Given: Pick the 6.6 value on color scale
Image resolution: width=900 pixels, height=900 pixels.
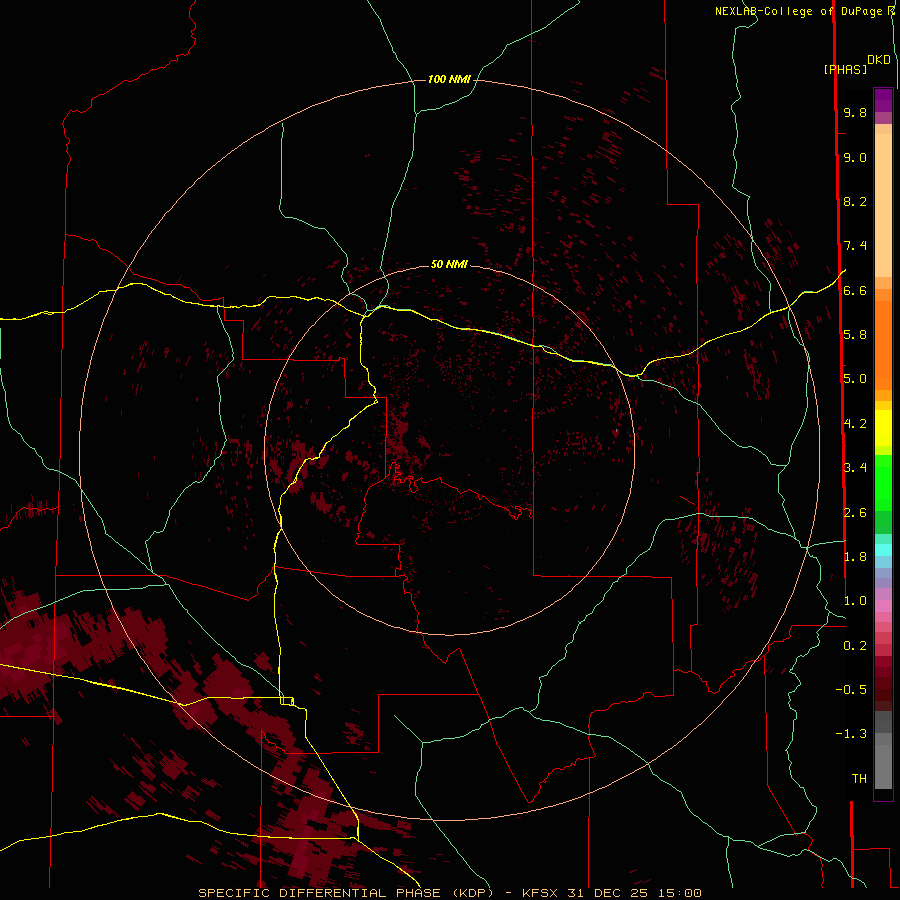Looking at the screenshot, I should [855, 290].
